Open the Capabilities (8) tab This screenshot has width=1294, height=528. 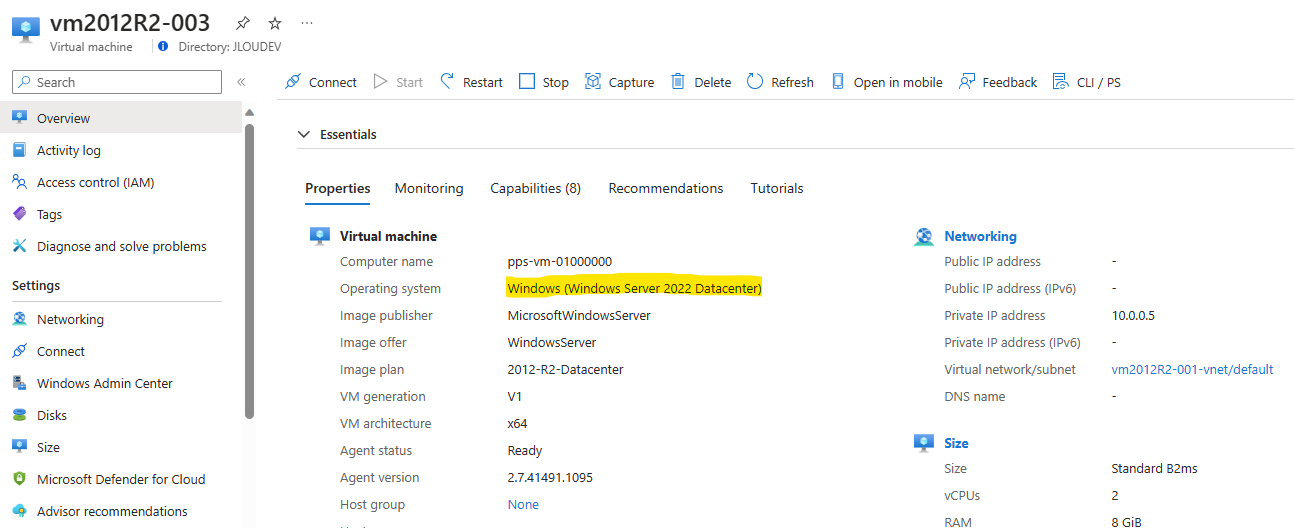pyautogui.click(x=535, y=188)
